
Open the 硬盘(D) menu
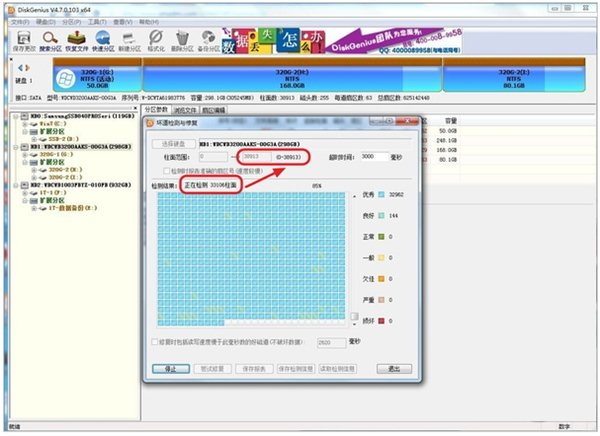(x=46, y=22)
